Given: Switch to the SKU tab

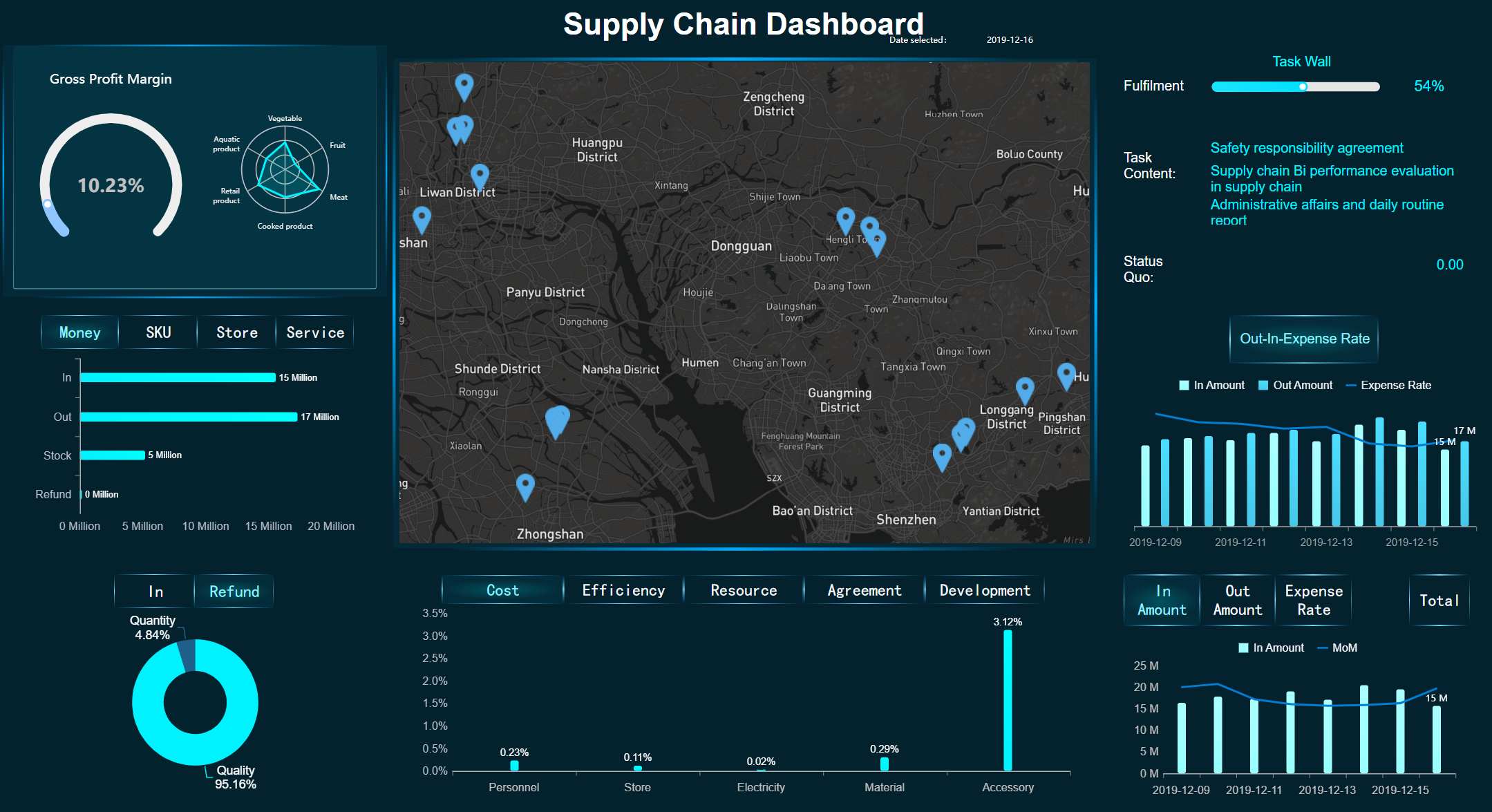Looking at the screenshot, I should [158, 332].
